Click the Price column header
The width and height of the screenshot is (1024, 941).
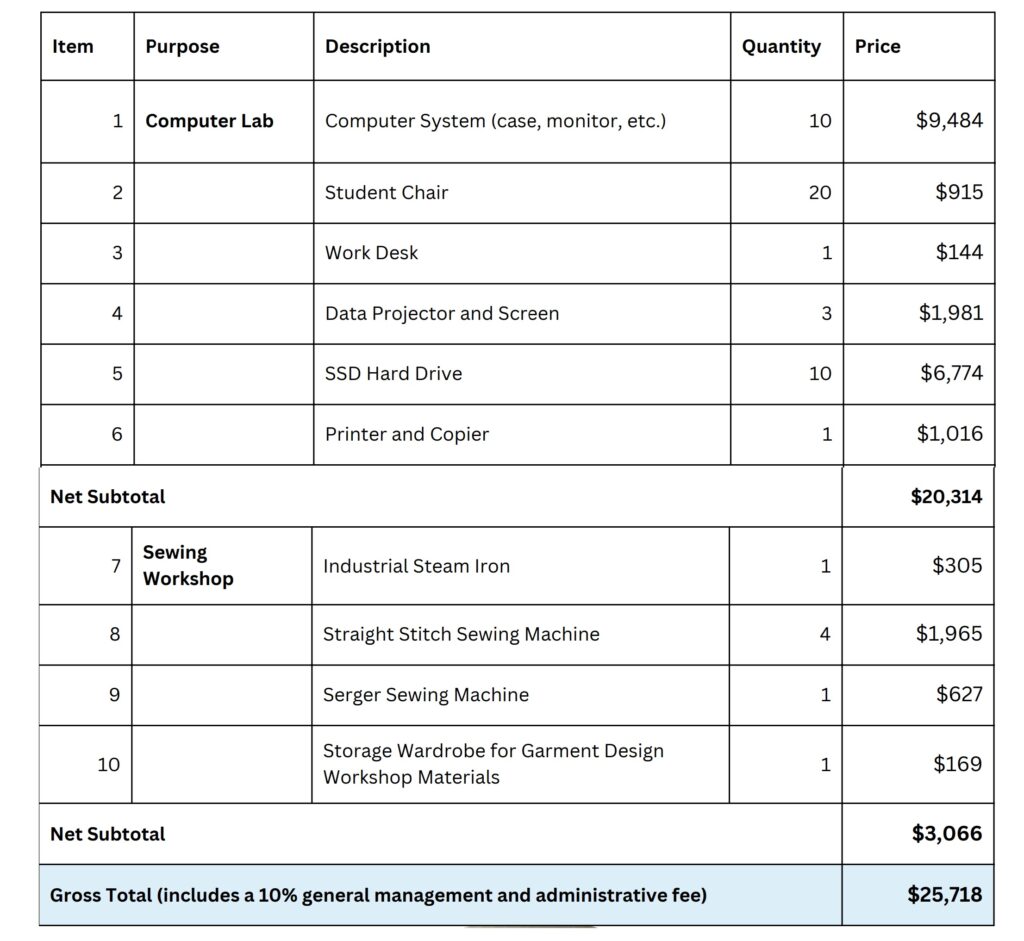coord(919,46)
